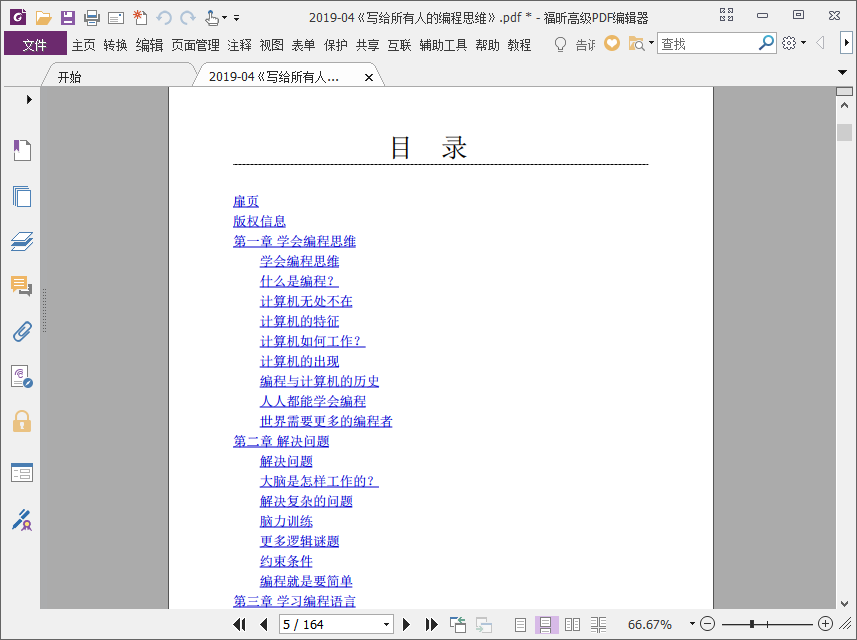Open the zoom percentage dropdown
The image size is (857, 640).
[692, 624]
